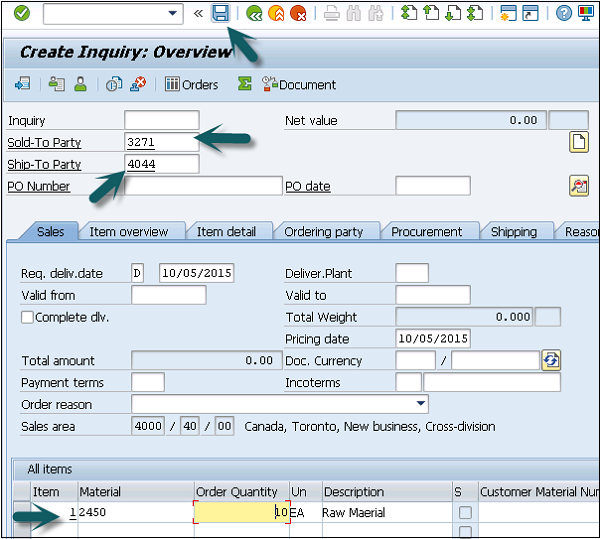600x539 pixels.
Task: Switch to the Item overview tab
Action: pos(129,232)
